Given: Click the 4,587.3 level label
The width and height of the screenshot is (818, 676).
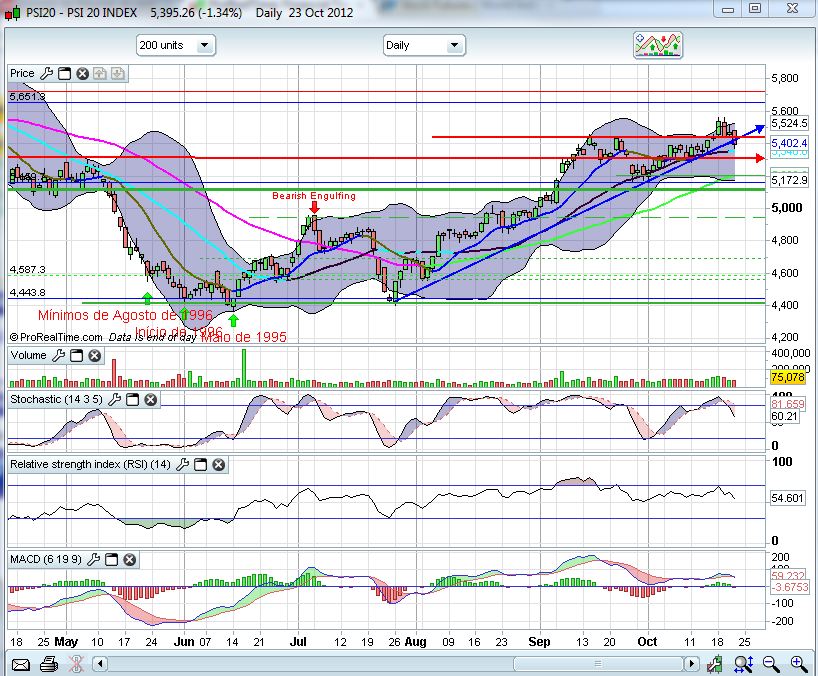Looking at the screenshot, I should tap(27, 270).
